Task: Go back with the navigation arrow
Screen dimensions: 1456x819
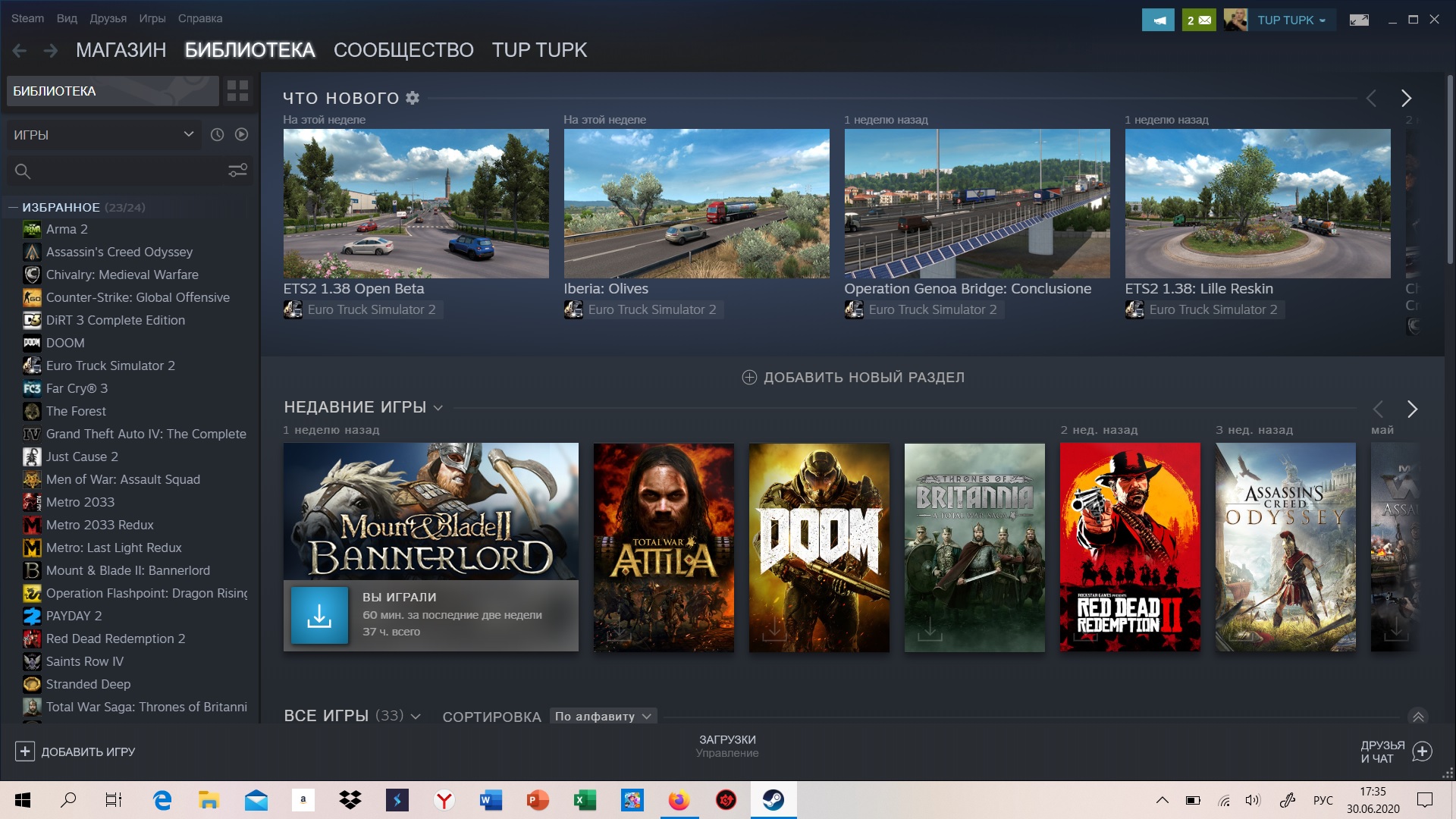Action: click(x=20, y=51)
